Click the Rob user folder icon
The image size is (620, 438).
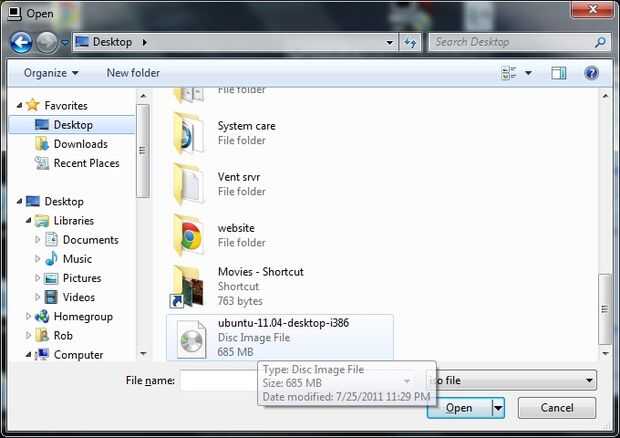[x=42, y=335]
